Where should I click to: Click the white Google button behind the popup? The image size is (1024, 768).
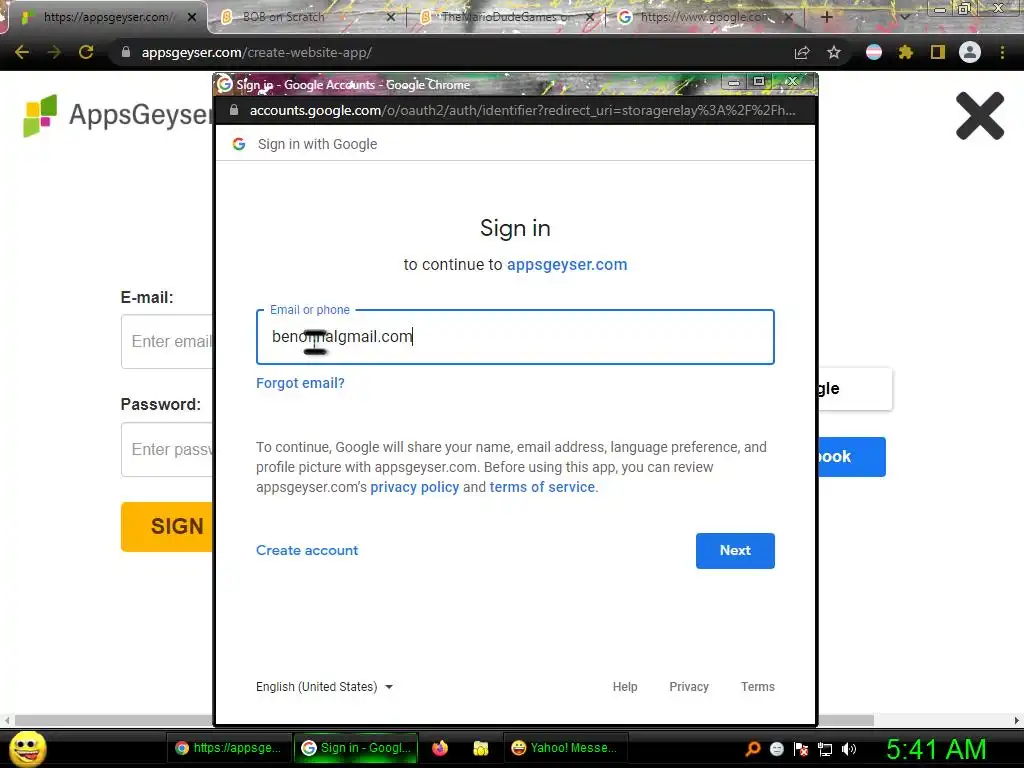855,389
